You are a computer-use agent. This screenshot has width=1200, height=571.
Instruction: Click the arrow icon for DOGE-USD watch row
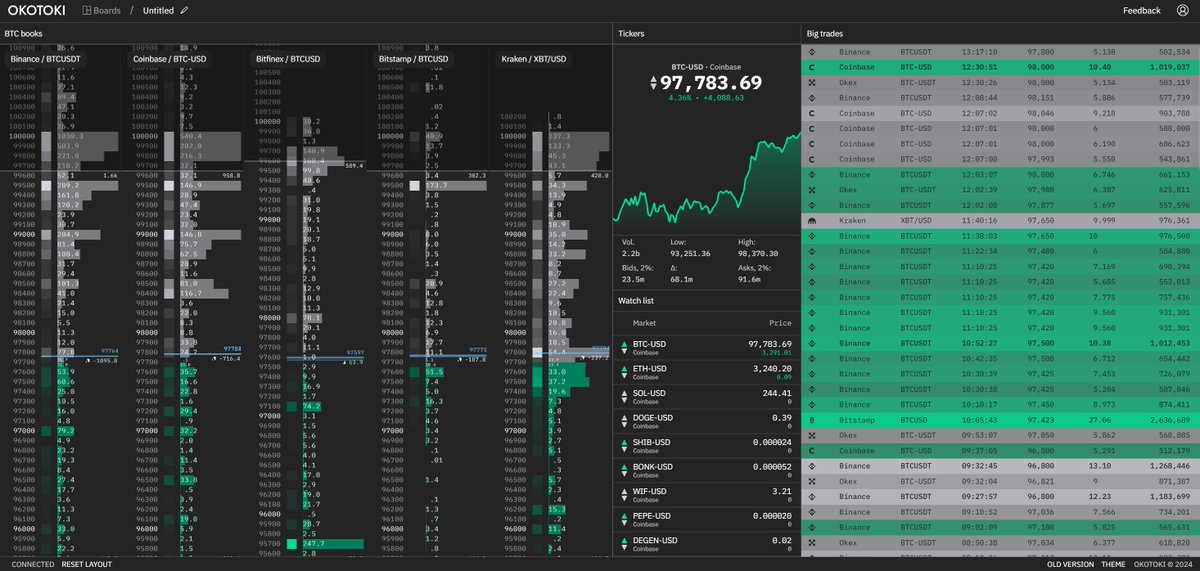[624, 421]
